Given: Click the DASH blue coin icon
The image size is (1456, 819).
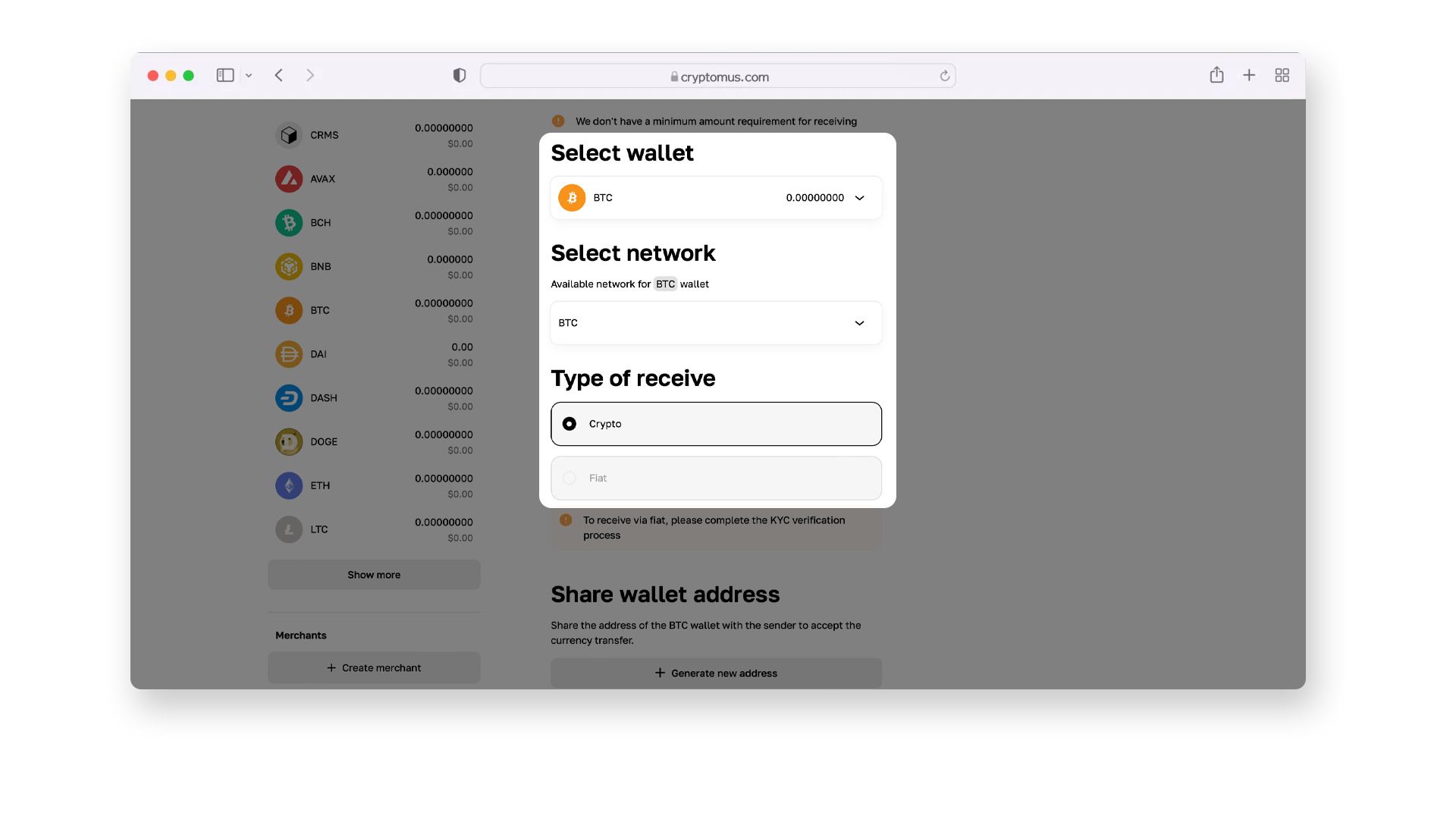Looking at the screenshot, I should (x=288, y=398).
